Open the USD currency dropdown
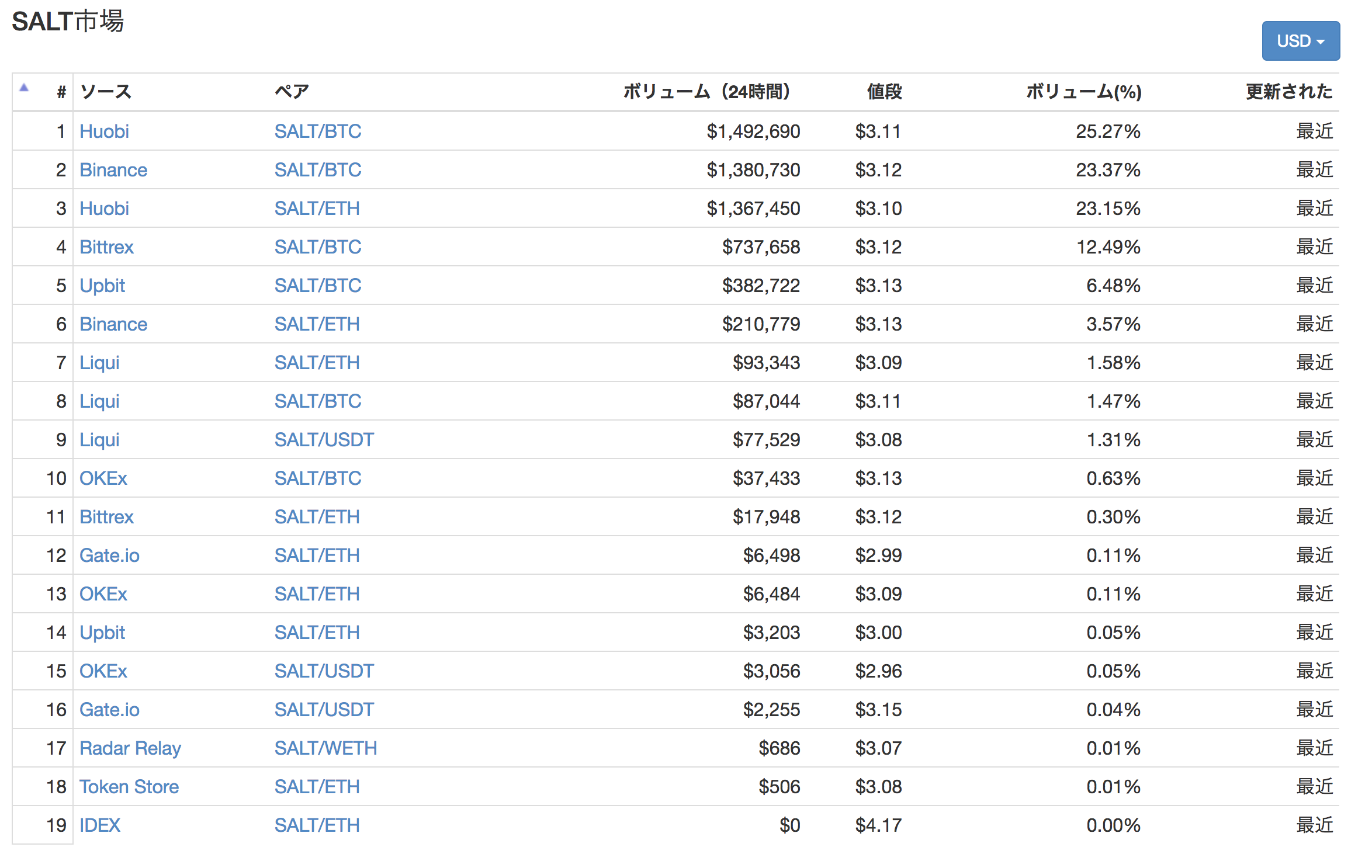Viewport: 1372px width, 868px height. tap(1300, 41)
